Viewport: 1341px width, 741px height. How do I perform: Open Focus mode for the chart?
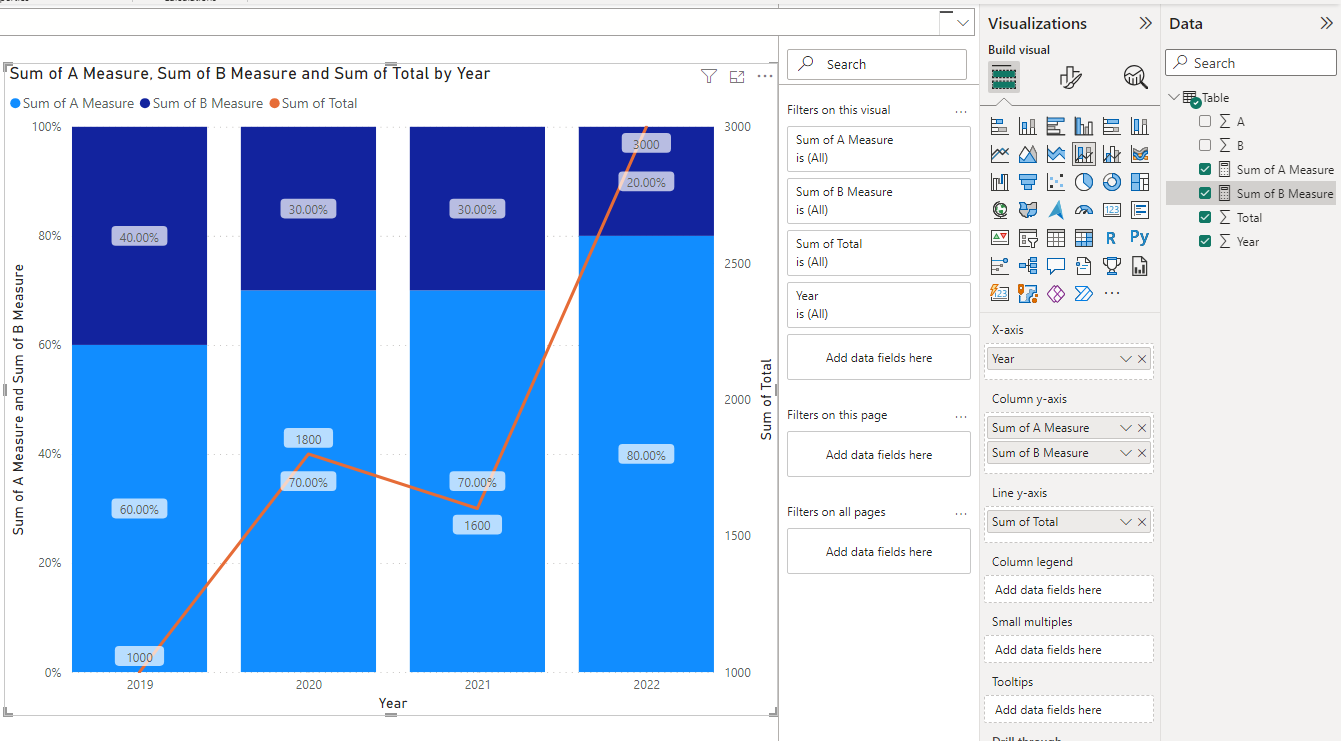click(x=737, y=76)
